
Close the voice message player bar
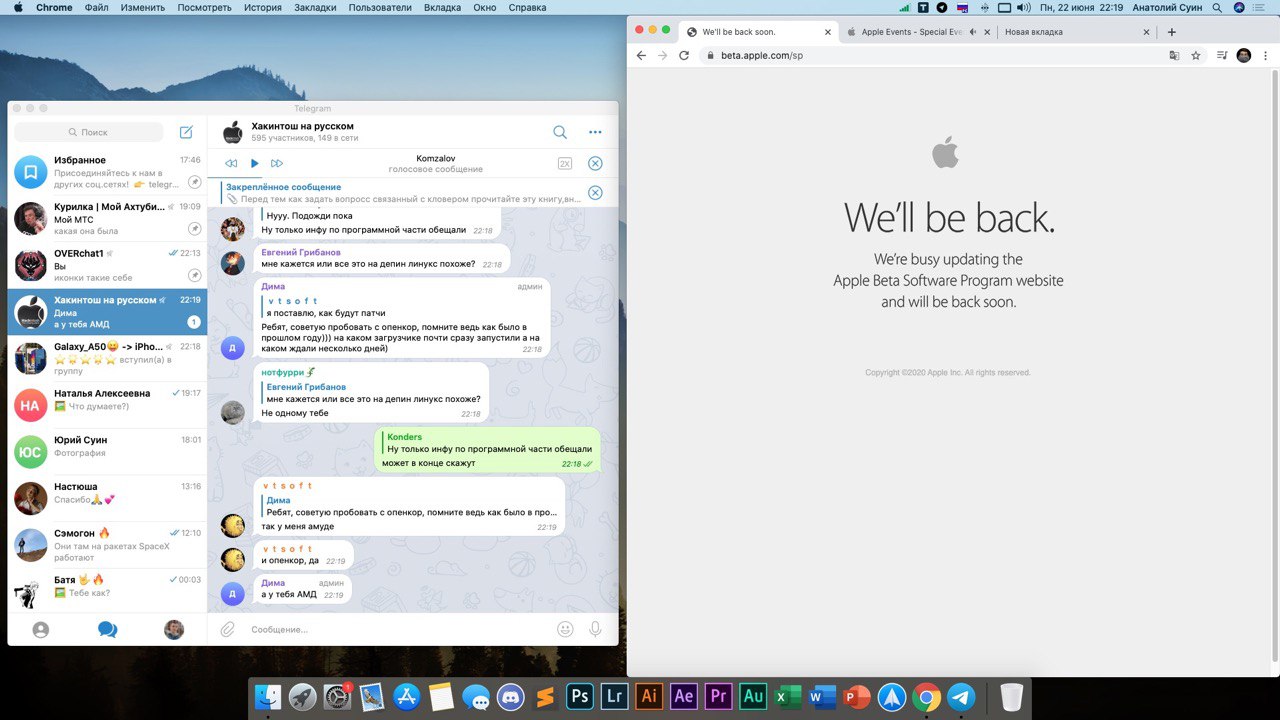pyautogui.click(x=595, y=163)
